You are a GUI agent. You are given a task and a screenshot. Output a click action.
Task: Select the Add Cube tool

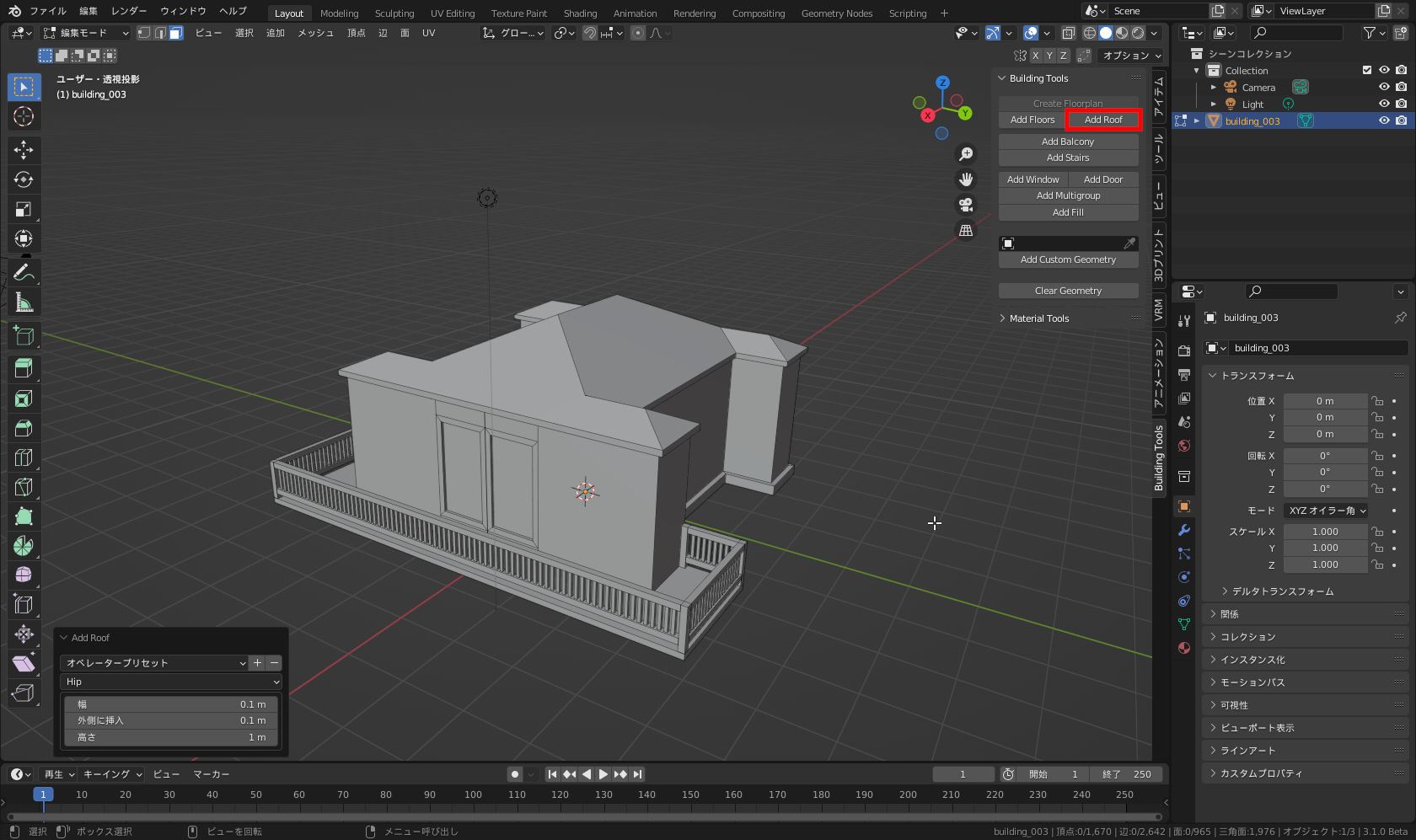point(23,335)
